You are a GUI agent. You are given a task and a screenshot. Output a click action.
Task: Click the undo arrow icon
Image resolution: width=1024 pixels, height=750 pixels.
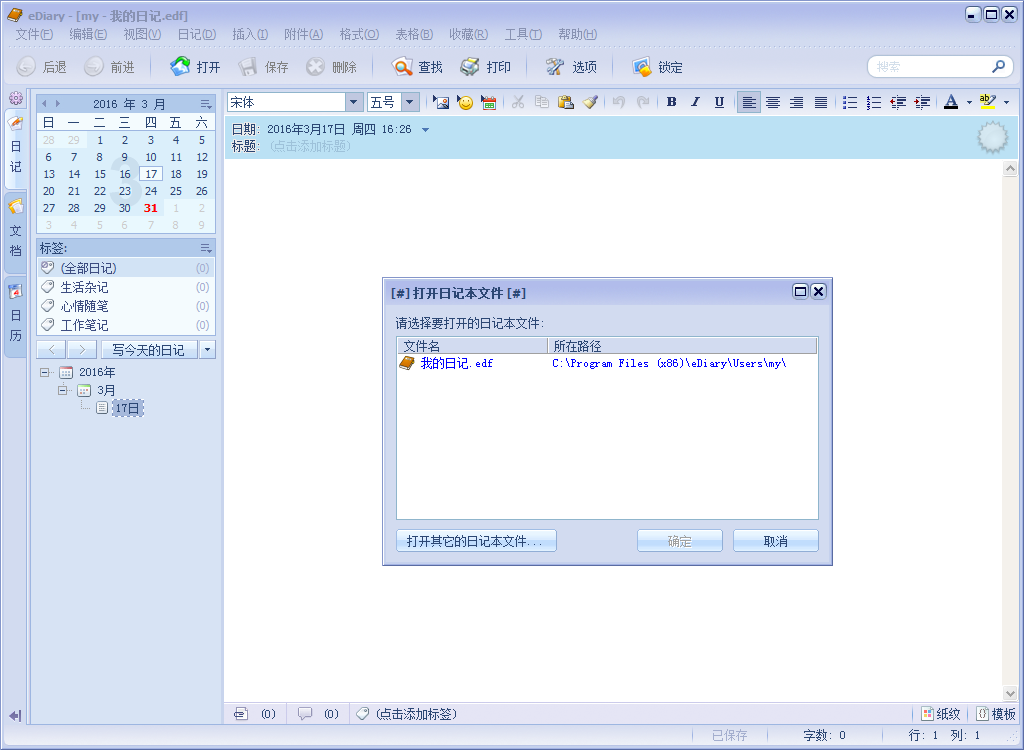[618, 102]
